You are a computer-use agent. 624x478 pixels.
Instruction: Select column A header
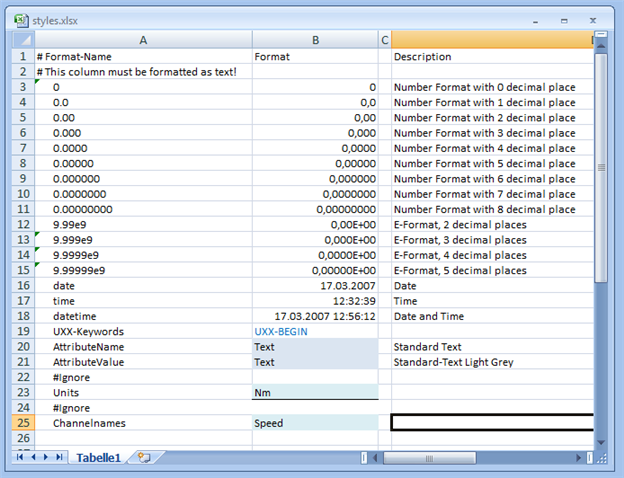(x=143, y=40)
